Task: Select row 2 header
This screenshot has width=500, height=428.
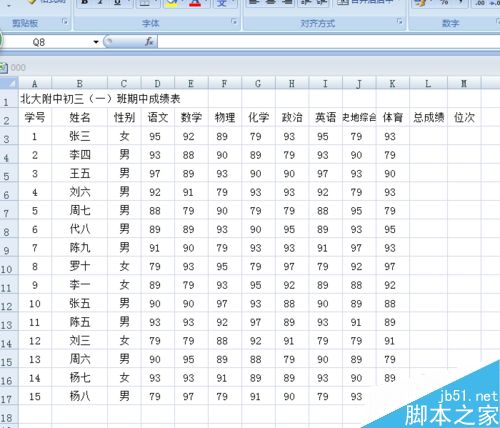Action: point(9,117)
